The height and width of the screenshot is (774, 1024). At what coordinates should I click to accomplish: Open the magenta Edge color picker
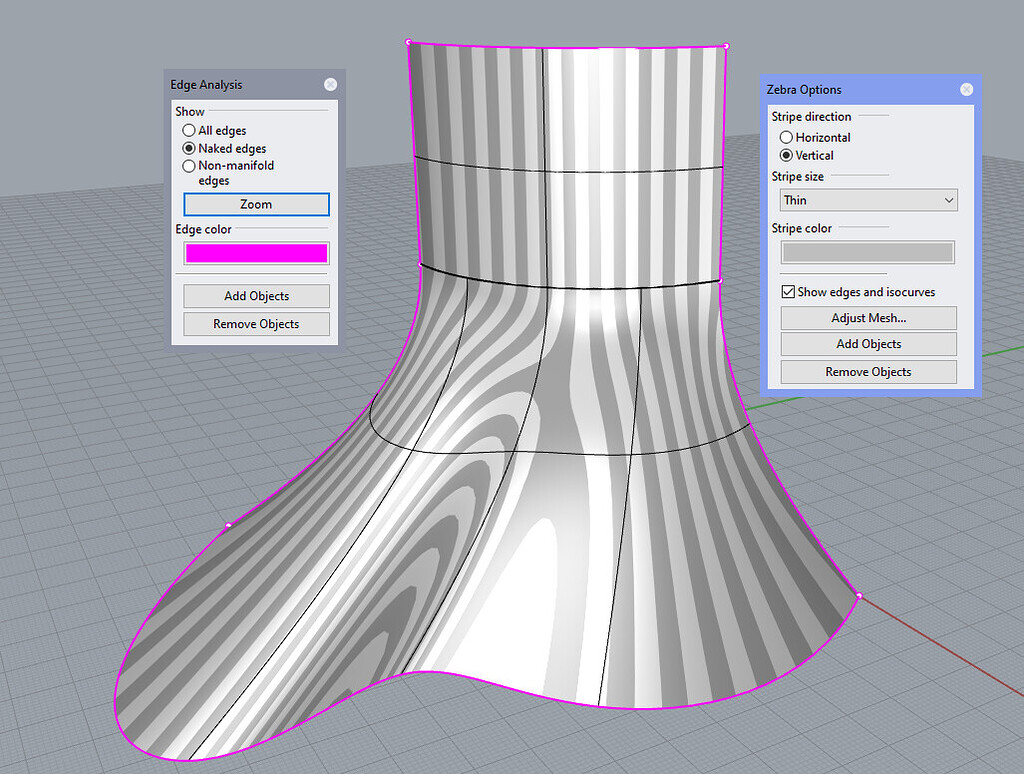coord(255,252)
